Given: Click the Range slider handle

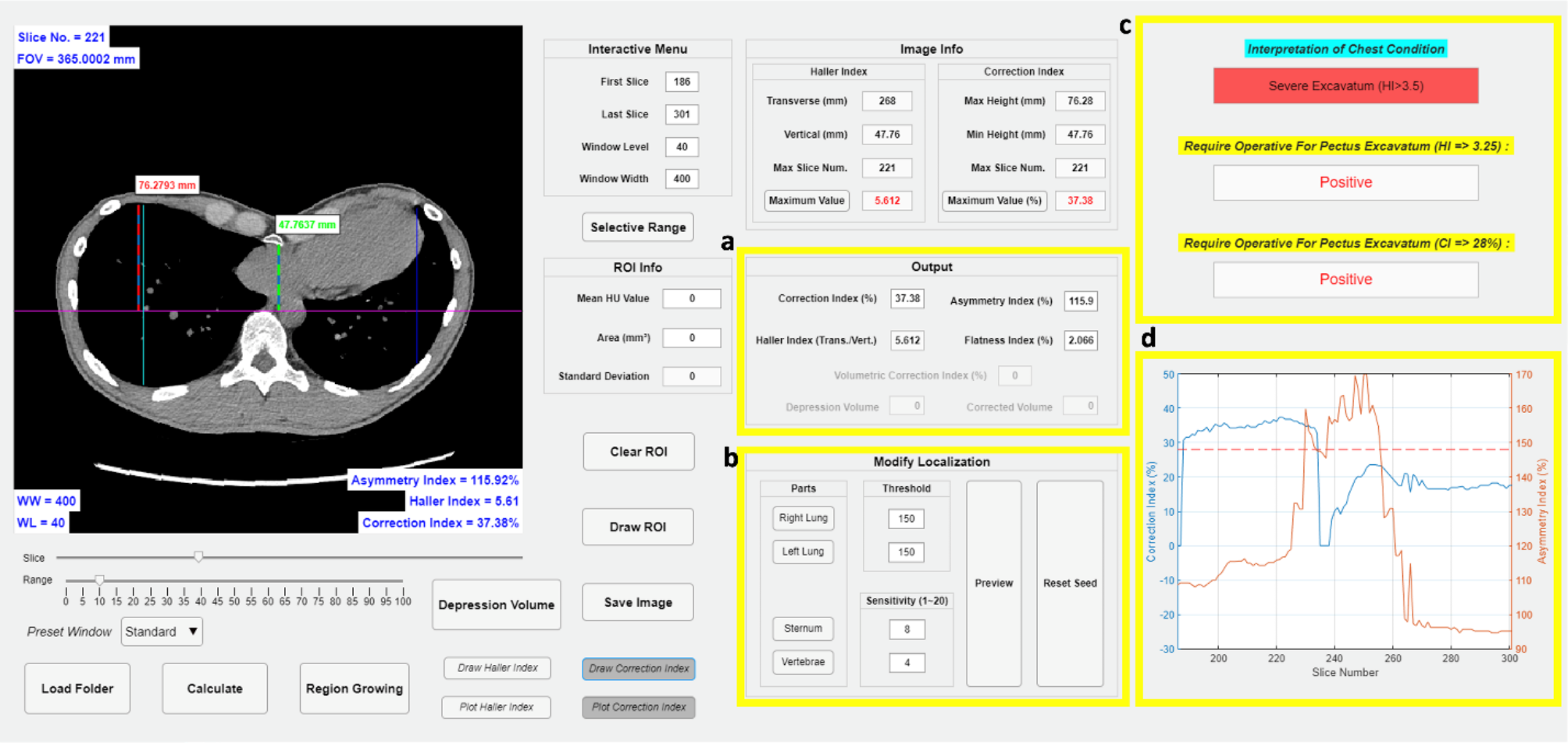Looking at the screenshot, I should pyautogui.click(x=99, y=580).
